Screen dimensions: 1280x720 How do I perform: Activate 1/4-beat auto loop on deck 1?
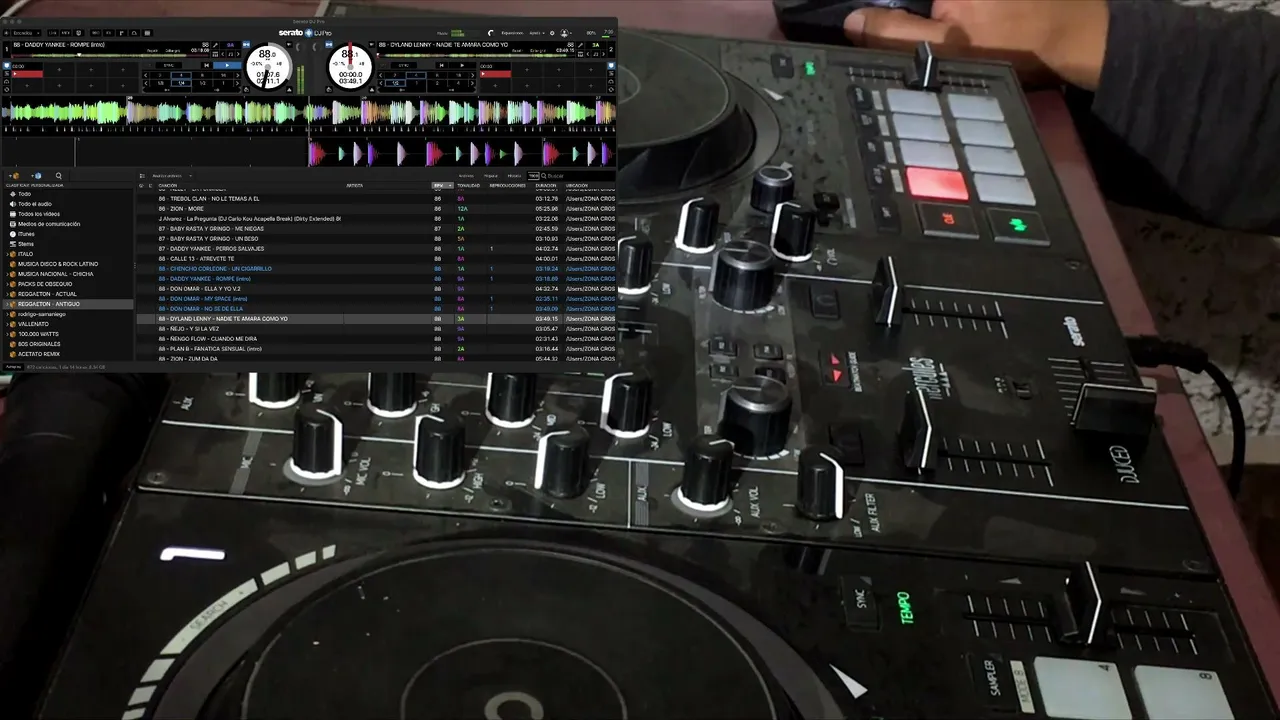[181, 83]
